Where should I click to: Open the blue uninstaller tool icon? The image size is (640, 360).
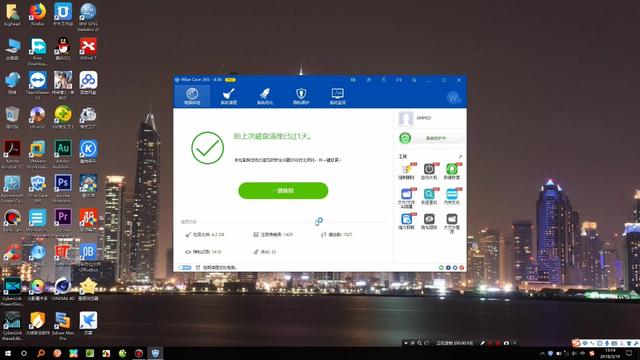coord(406,221)
